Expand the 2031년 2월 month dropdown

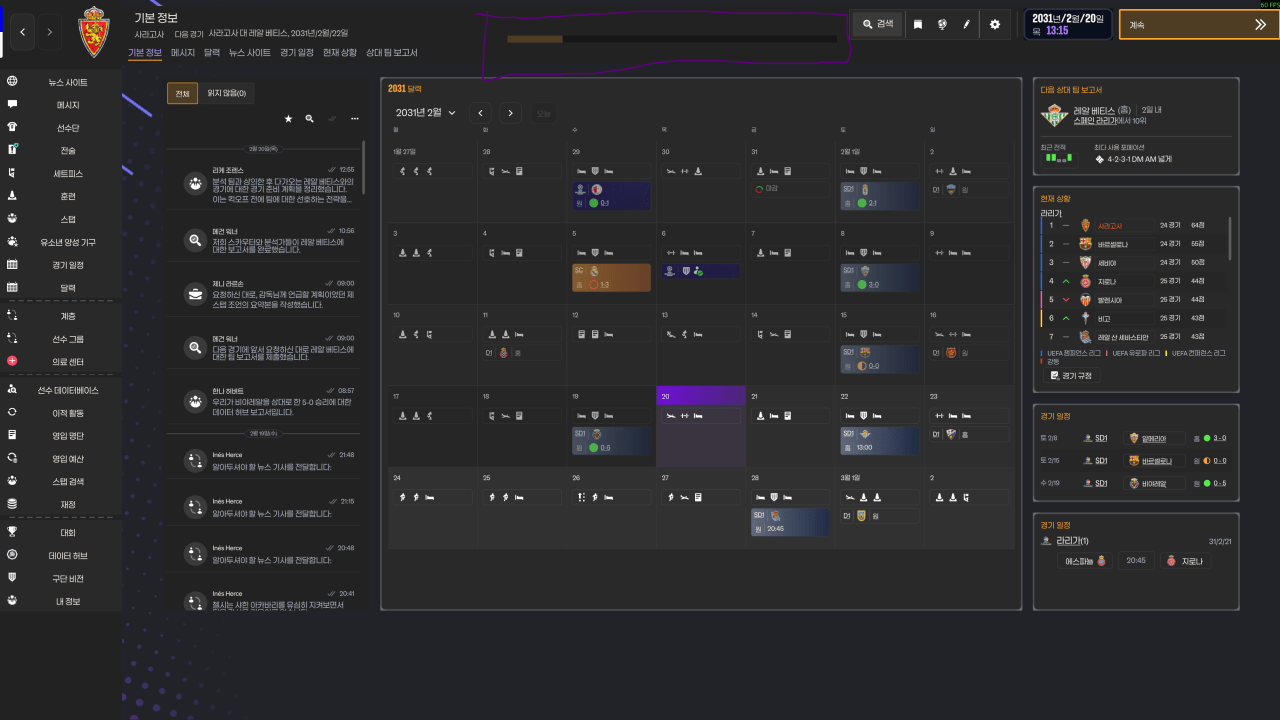point(426,113)
